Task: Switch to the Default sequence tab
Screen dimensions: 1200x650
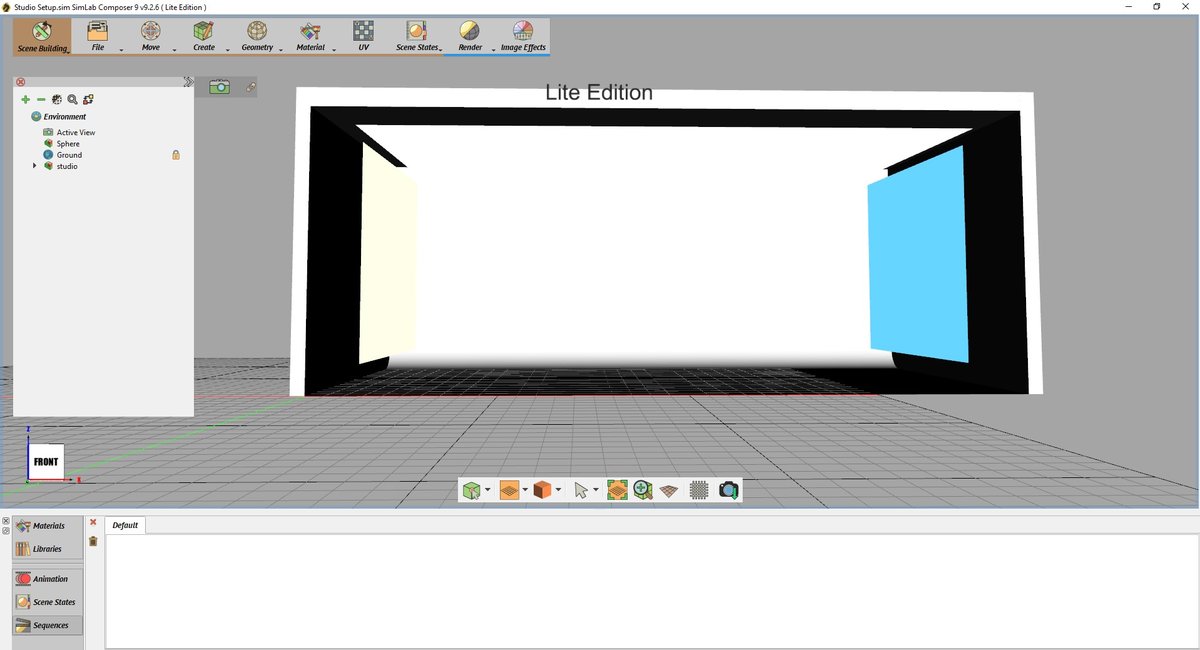Action: pos(125,525)
